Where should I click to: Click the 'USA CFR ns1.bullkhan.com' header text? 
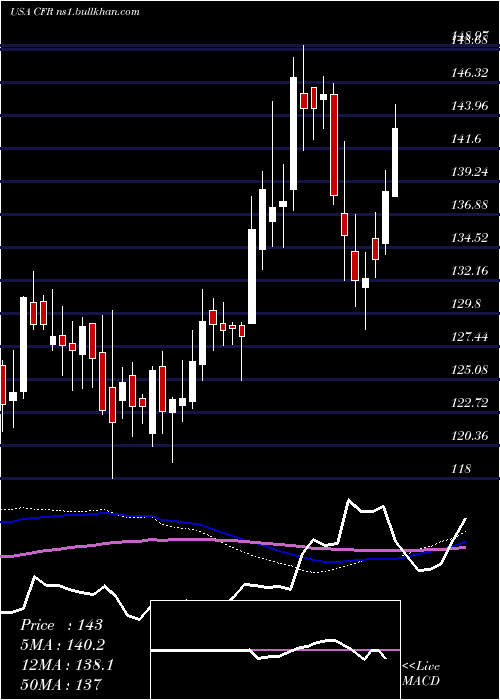[x=74, y=12]
